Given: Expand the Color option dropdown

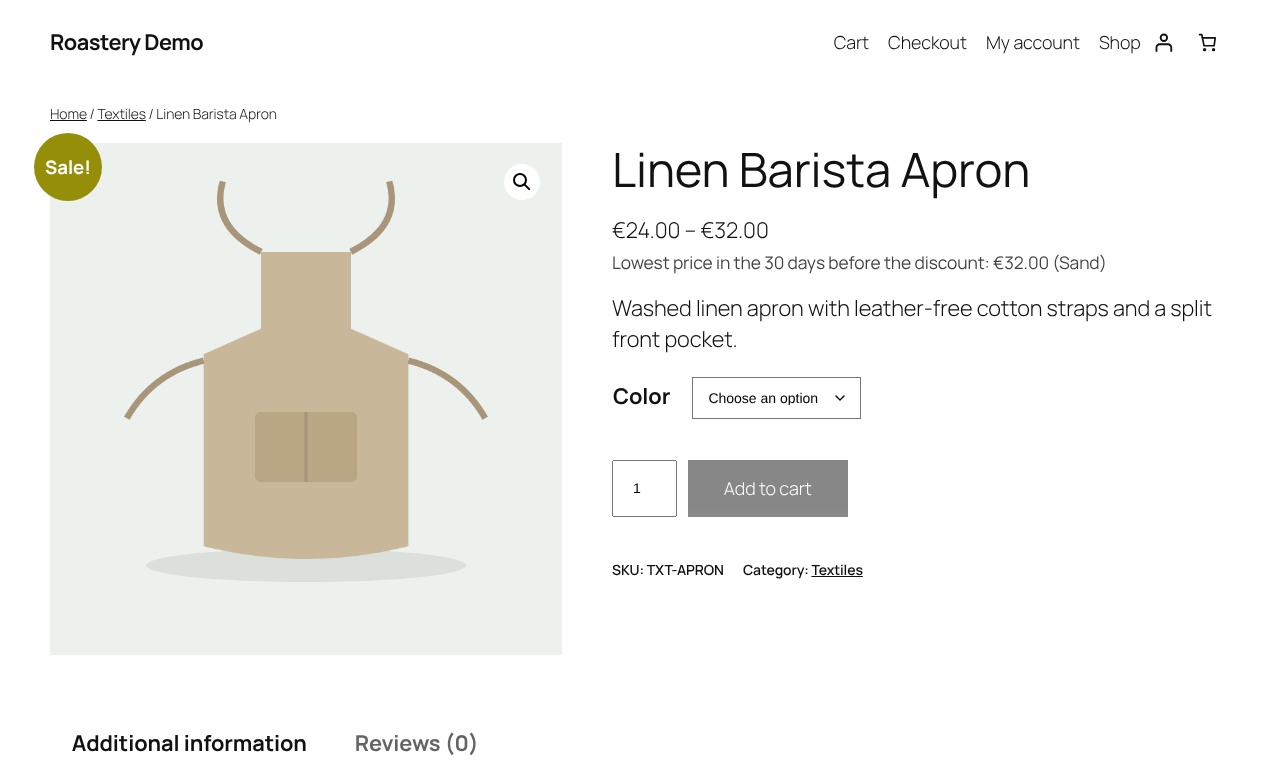Looking at the screenshot, I should point(776,398).
